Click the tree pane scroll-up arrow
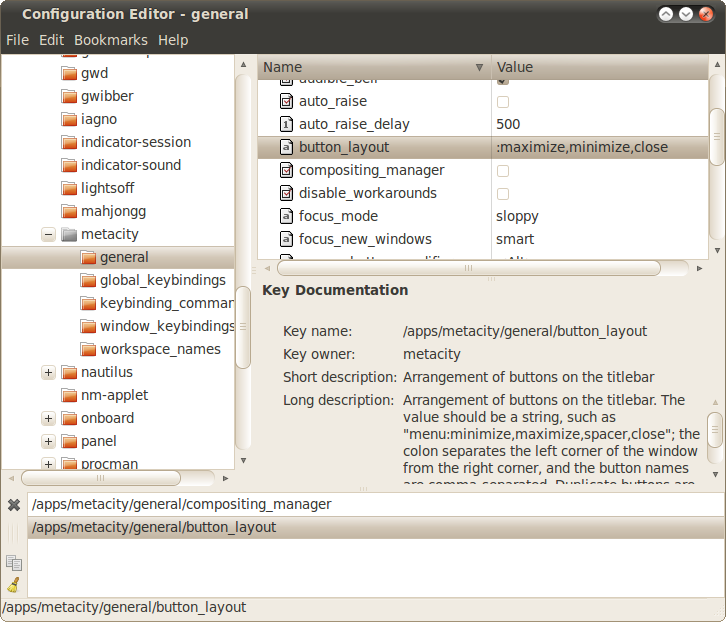 (243, 65)
